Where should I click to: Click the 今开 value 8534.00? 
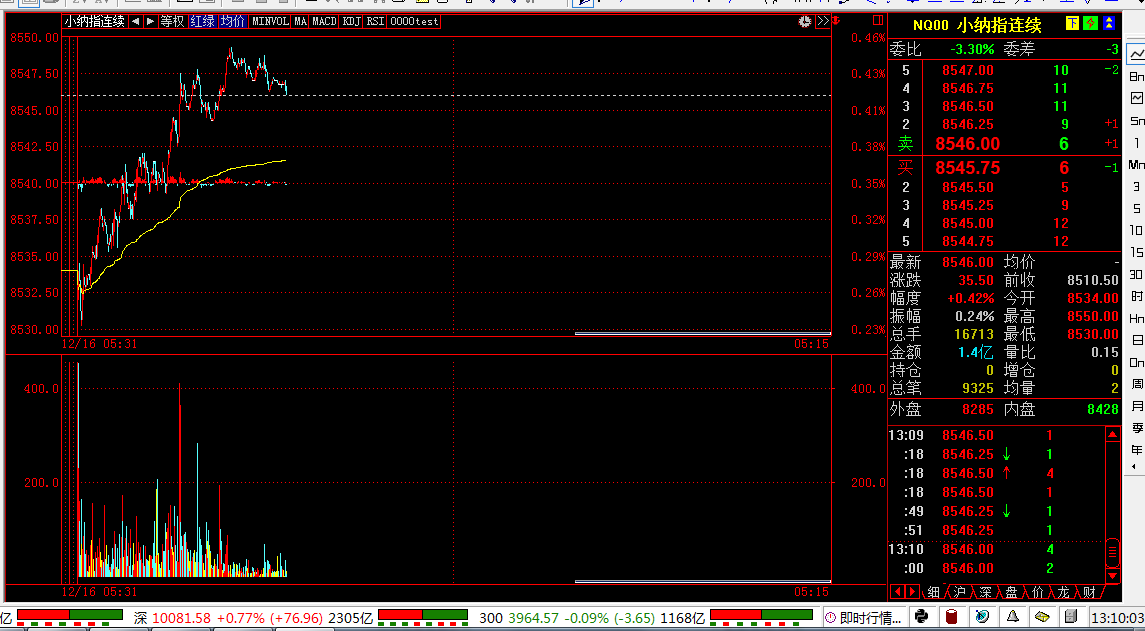click(1092, 298)
